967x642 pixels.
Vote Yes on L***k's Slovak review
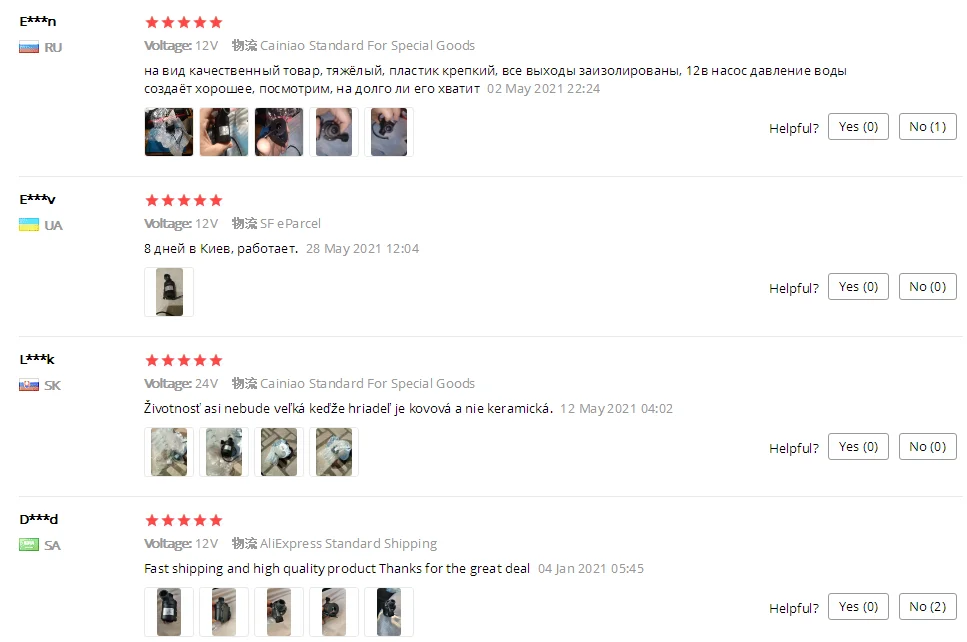(858, 447)
